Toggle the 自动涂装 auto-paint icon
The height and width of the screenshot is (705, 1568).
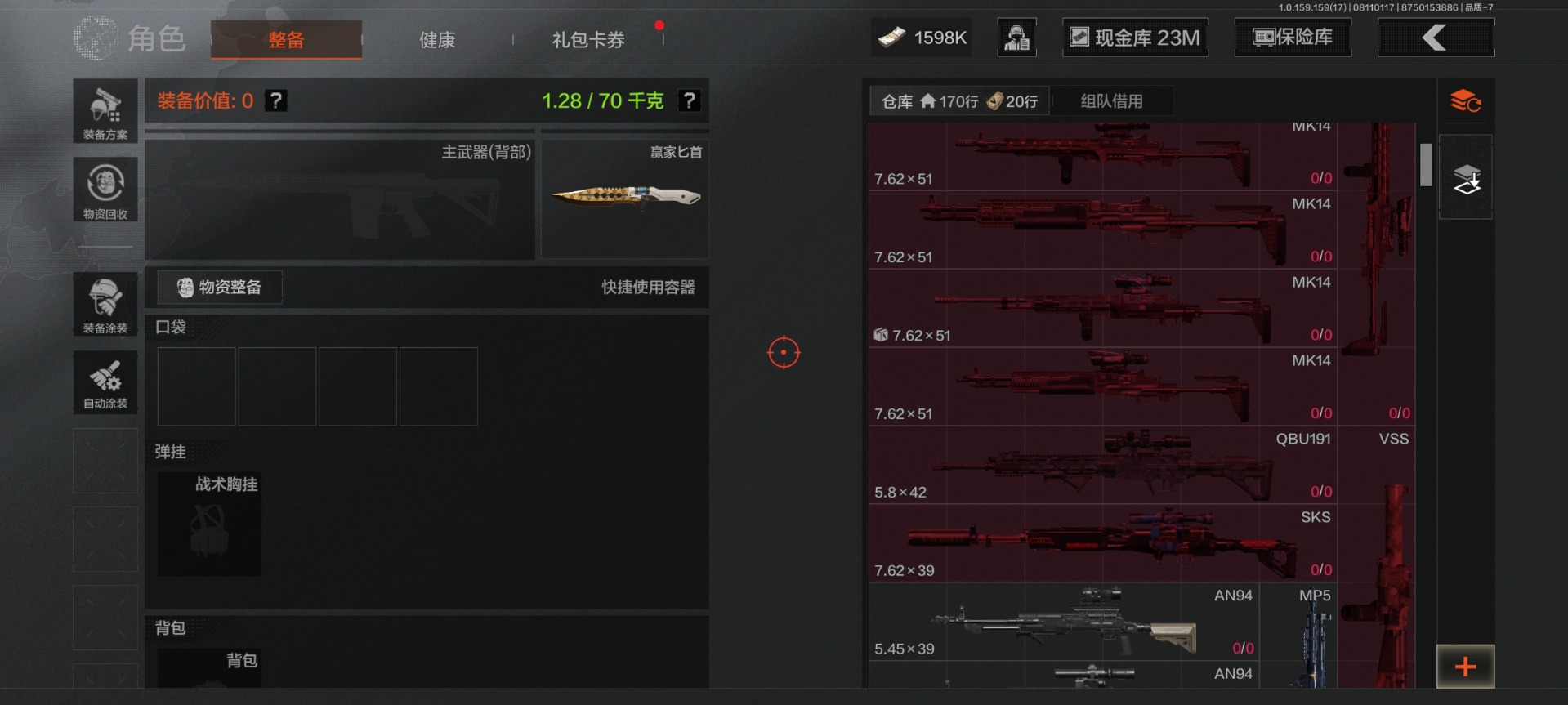click(105, 382)
